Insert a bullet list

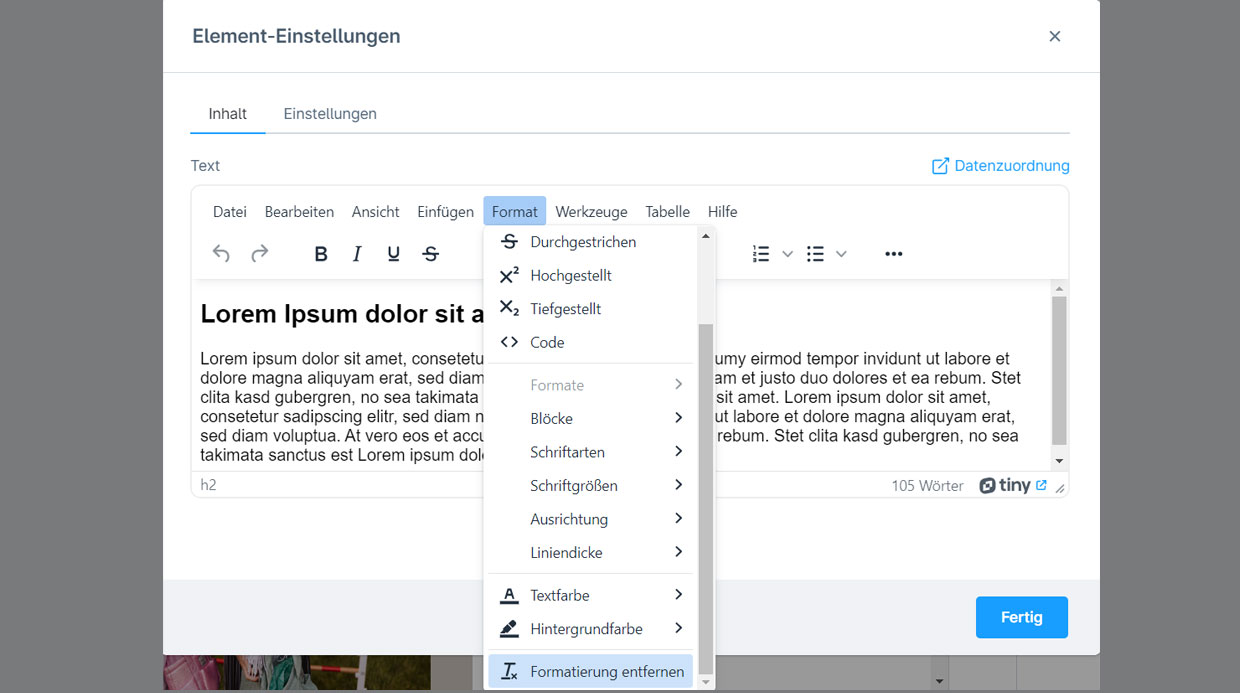(815, 254)
